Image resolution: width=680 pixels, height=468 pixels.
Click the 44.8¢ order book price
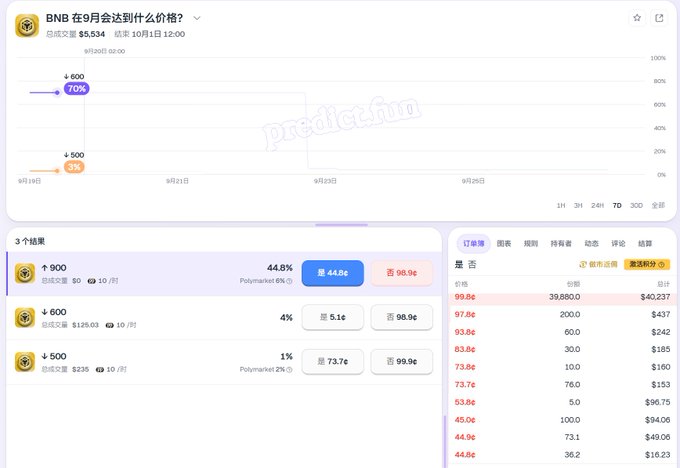[464, 455]
